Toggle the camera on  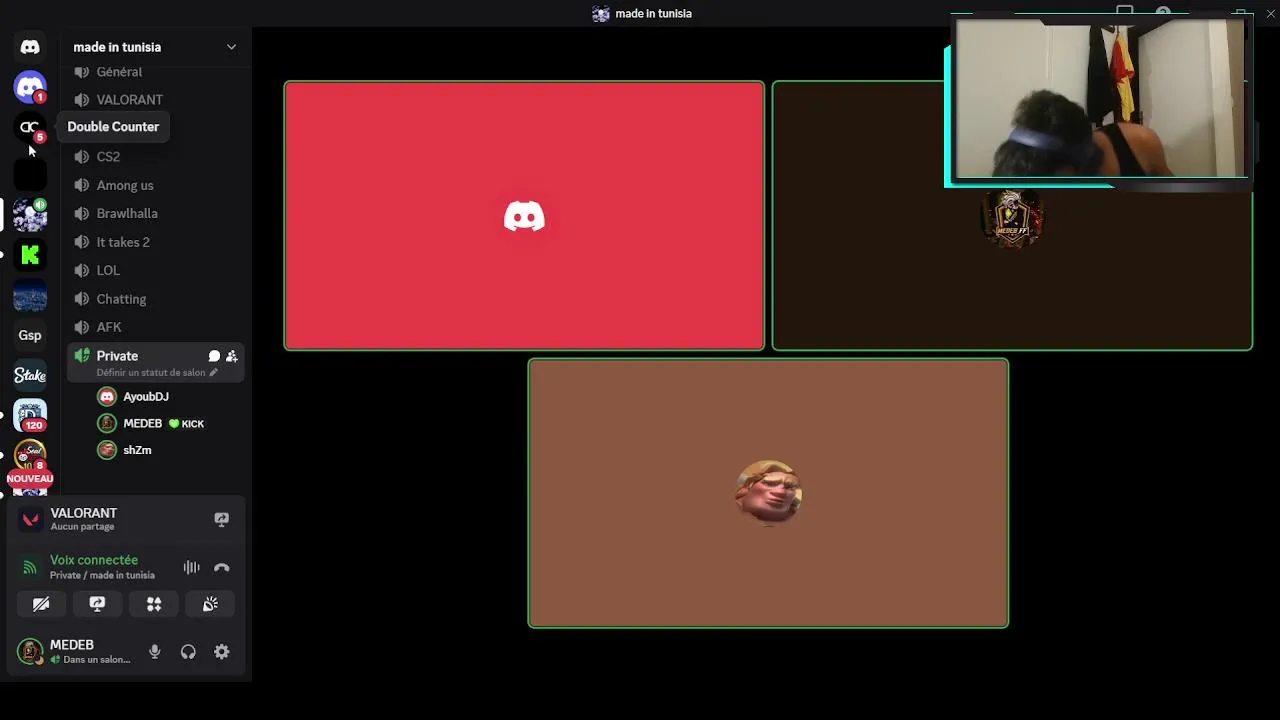41,604
